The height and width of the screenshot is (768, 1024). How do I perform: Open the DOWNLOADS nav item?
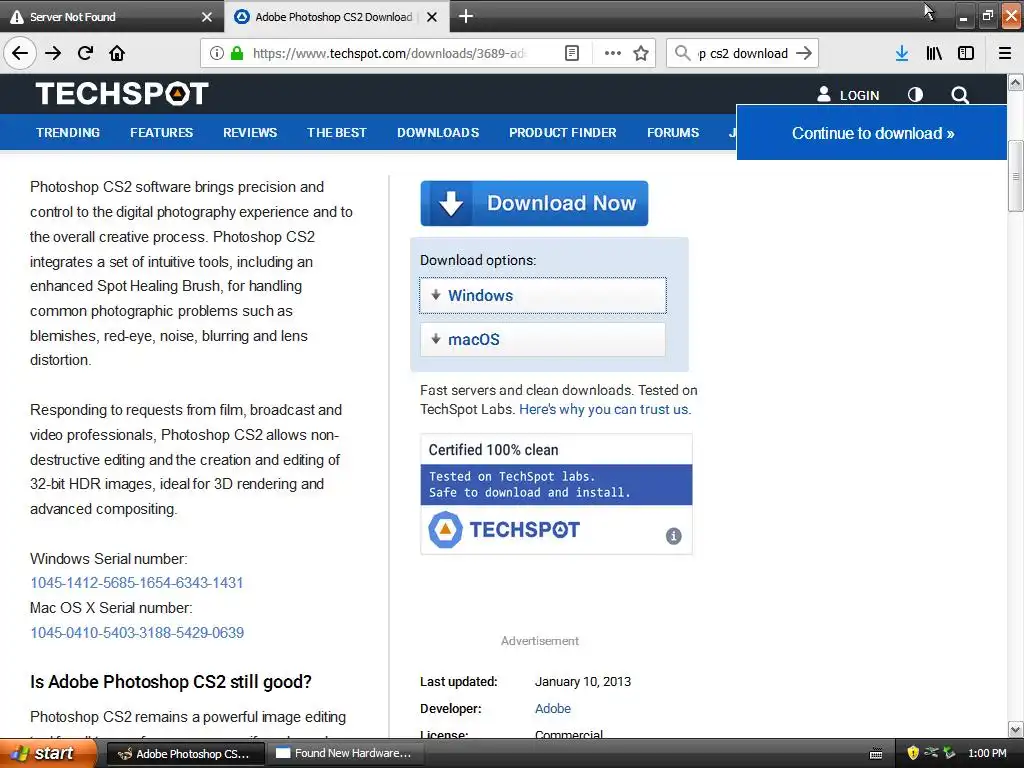pyautogui.click(x=438, y=133)
